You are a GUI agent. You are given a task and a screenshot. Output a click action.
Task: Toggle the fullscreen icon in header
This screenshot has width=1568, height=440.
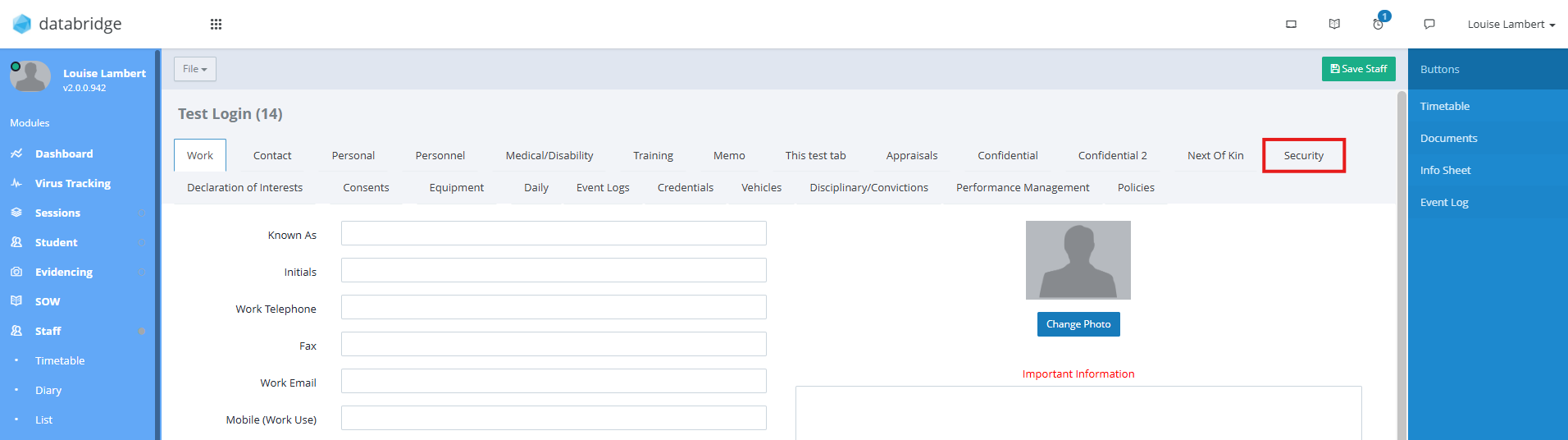pyautogui.click(x=1291, y=24)
